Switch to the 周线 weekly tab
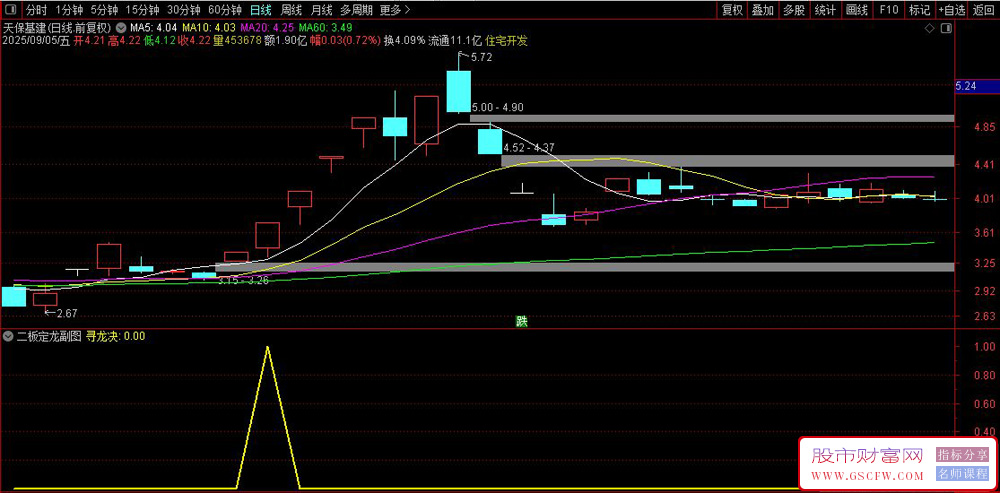This screenshot has width=1000, height=493. point(291,10)
